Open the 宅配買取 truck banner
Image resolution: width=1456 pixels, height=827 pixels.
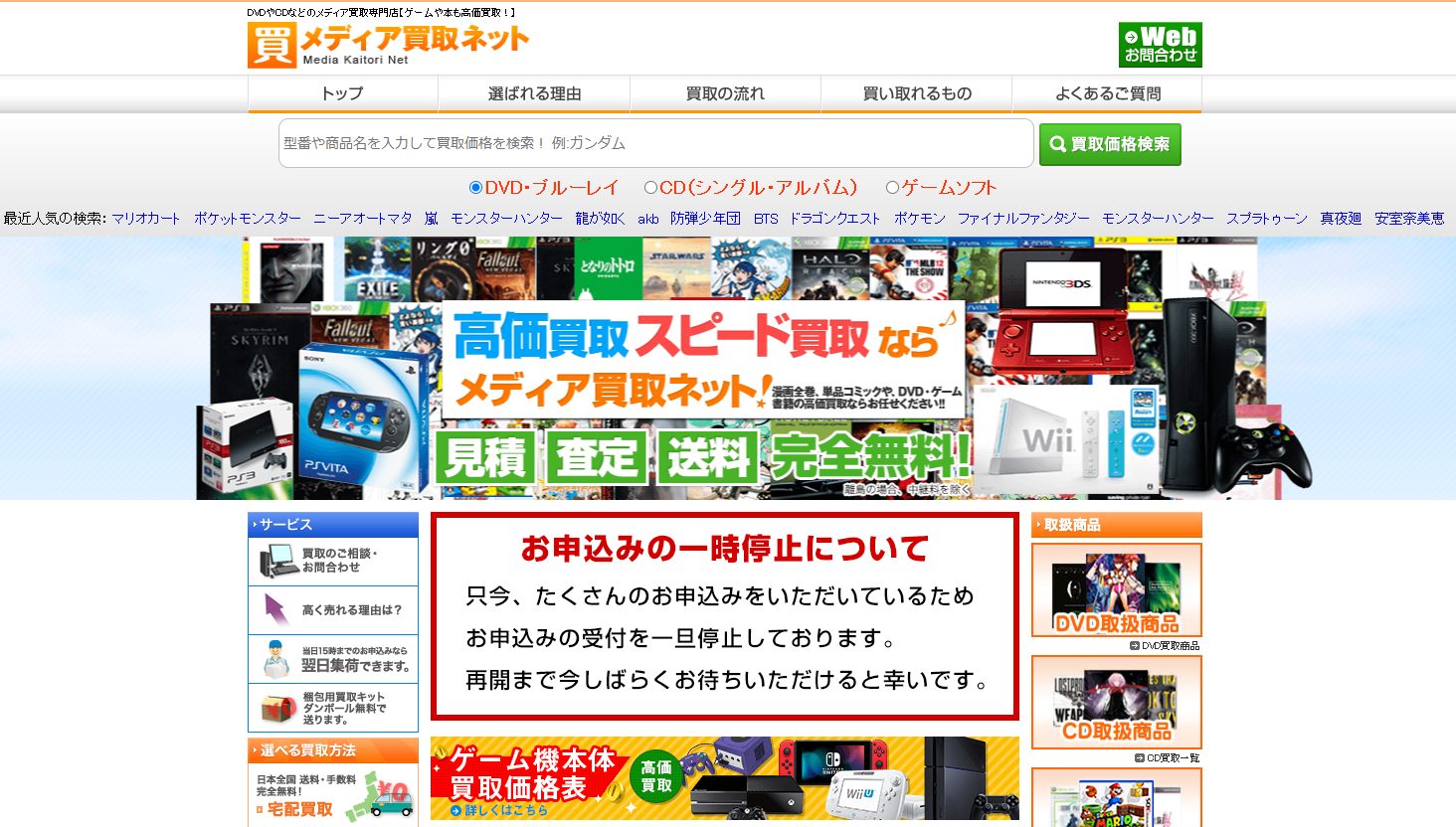point(333,796)
